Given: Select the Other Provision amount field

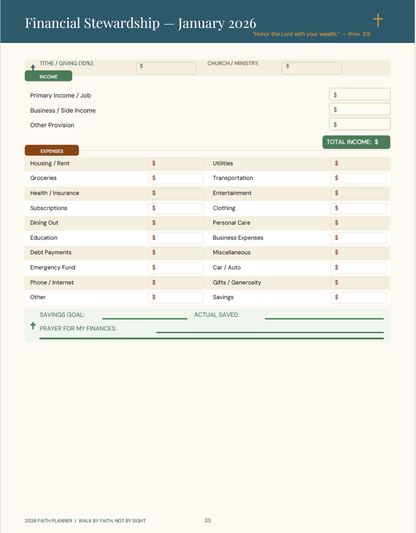Looking at the screenshot, I should tap(360, 124).
